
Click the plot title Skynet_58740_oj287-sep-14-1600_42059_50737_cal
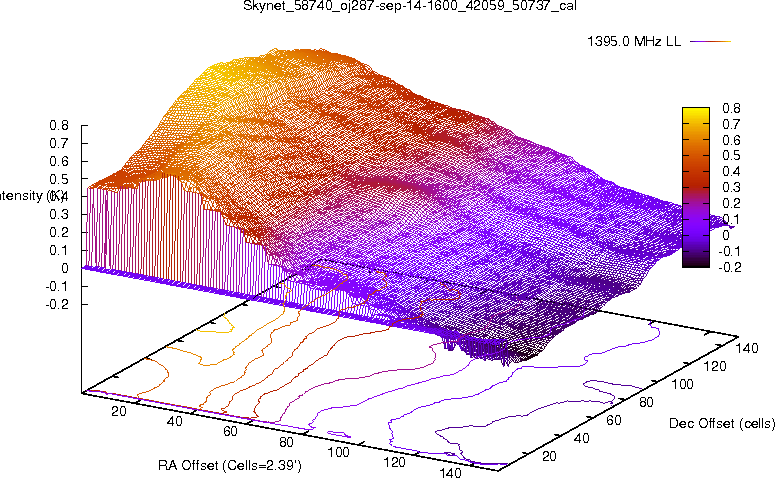click(x=410, y=6)
